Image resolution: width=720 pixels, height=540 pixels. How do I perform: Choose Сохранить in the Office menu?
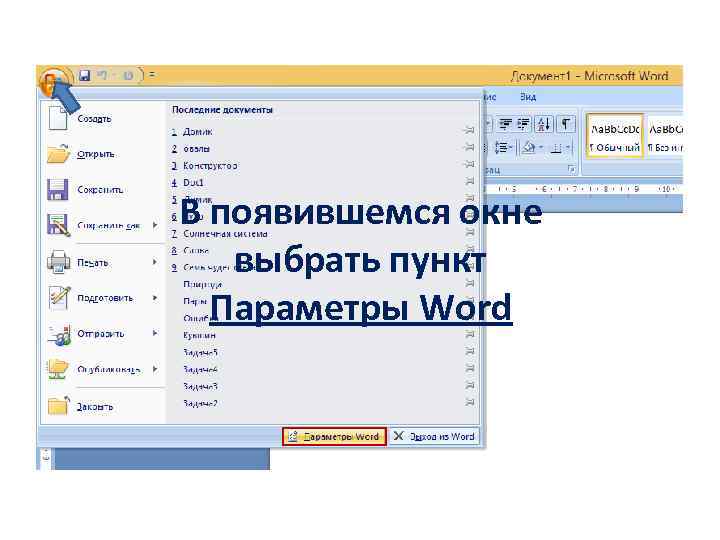100,190
